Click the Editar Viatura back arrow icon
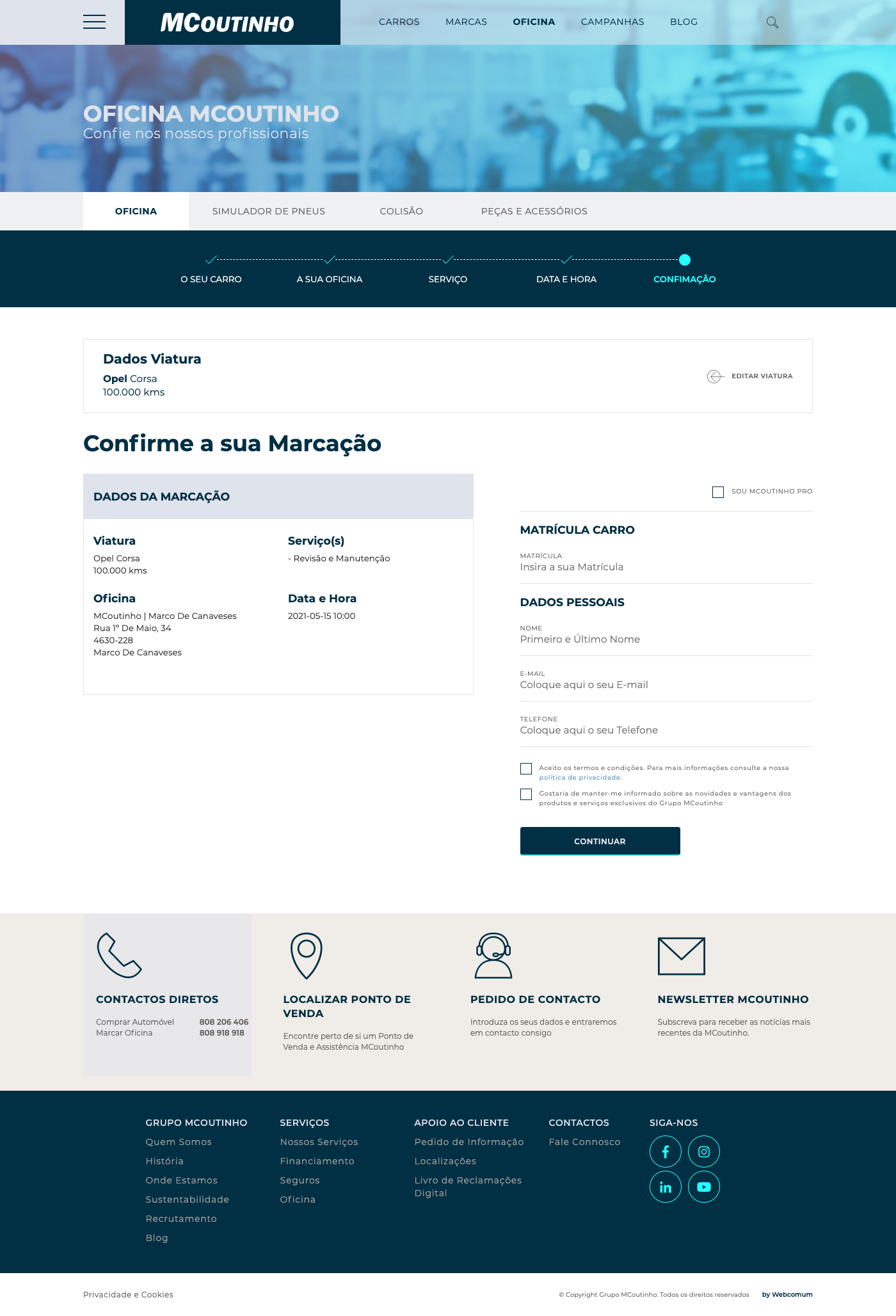896x1316 pixels. (715, 376)
